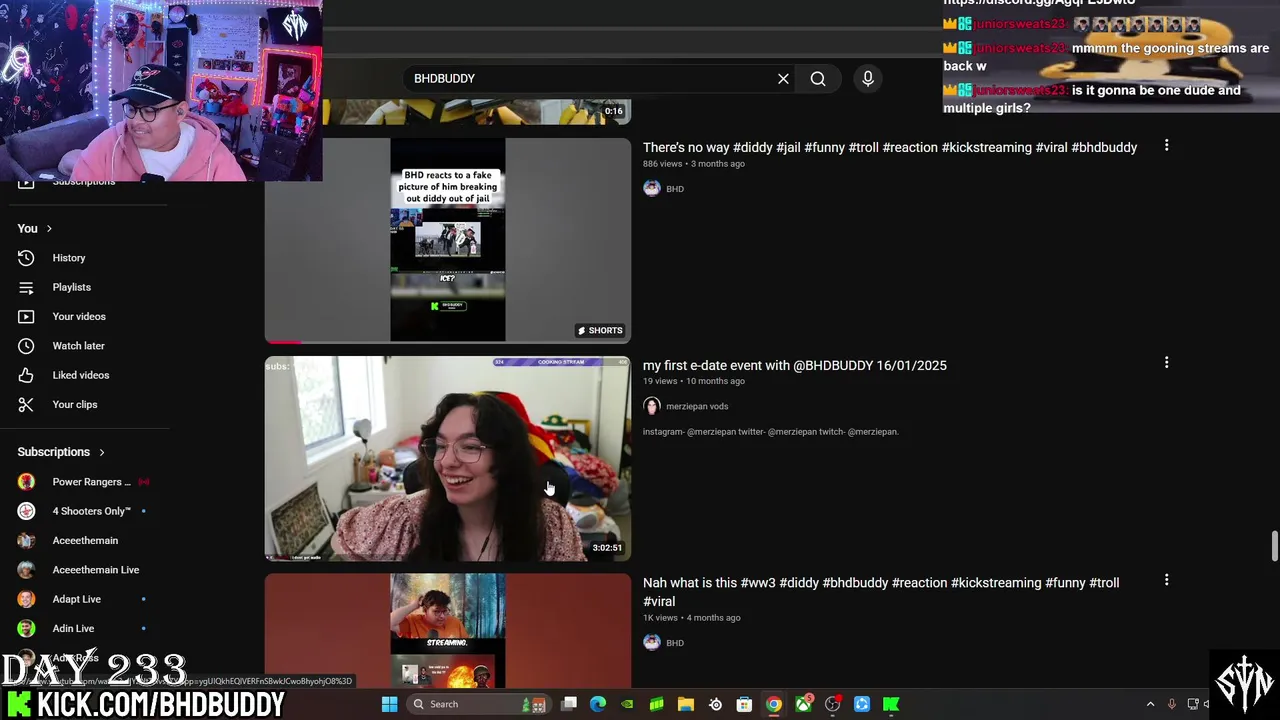Image resolution: width=1280 pixels, height=720 pixels.
Task: Start voice search with the microphone icon
Action: (868, 78)
